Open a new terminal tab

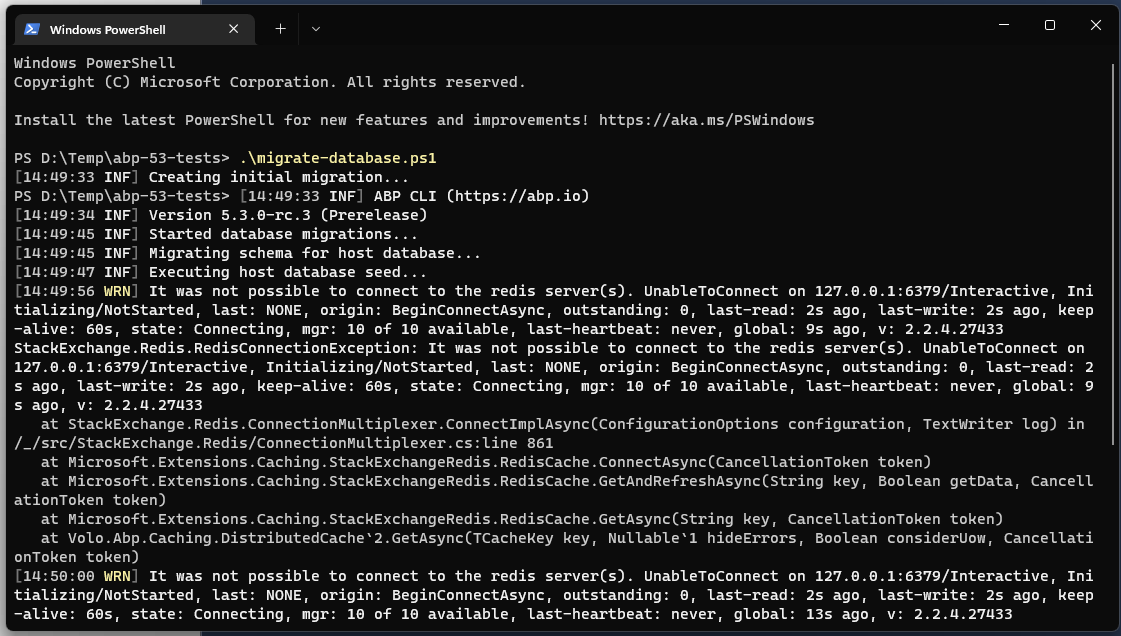point(280,29)
